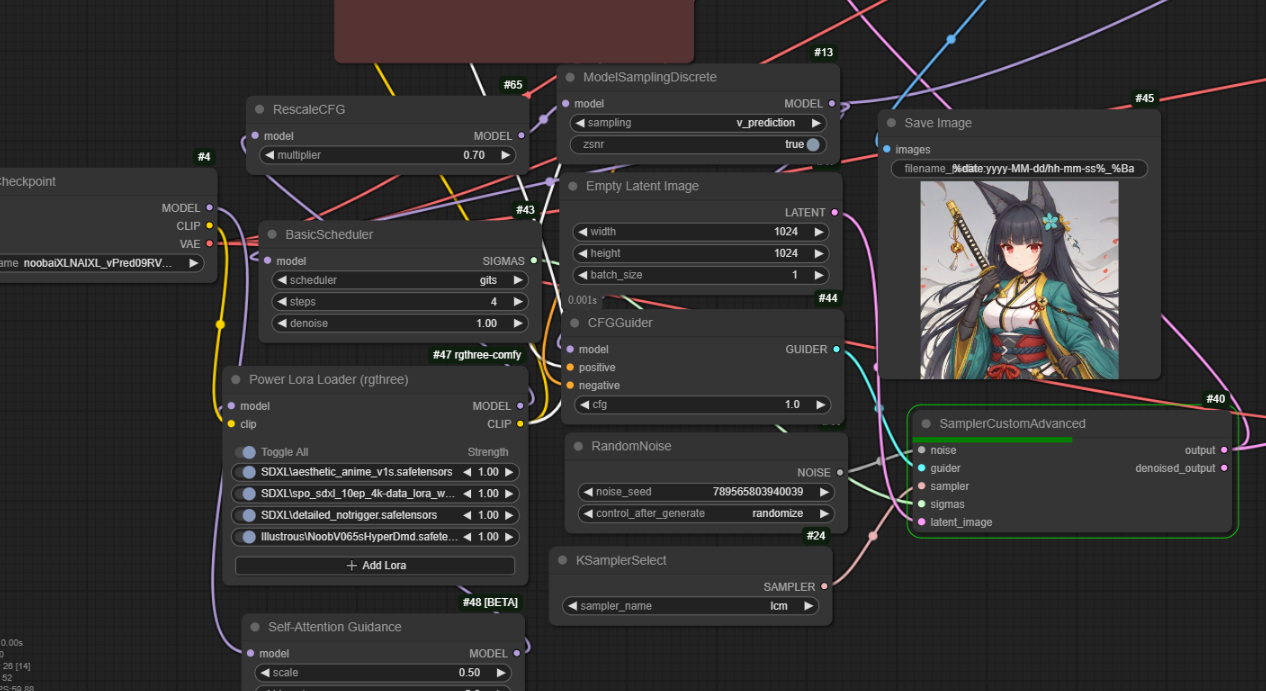Collapse the RandomNoise node via title dot
Viewport: 1266px width, 691px height.
pyautogui.click(x=578, y=446)
